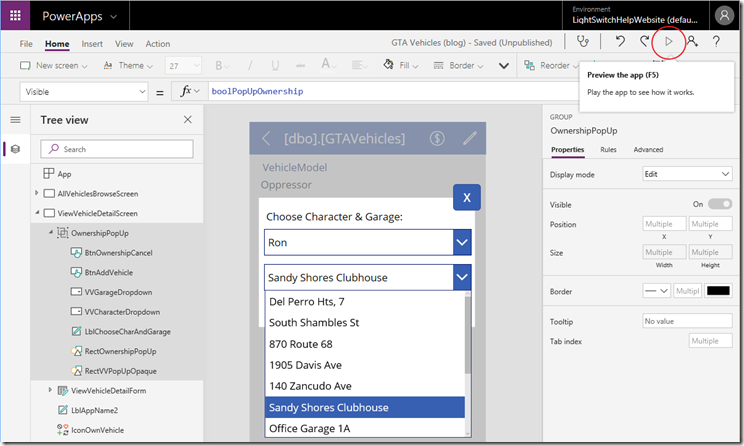Open the View tab

124,44
